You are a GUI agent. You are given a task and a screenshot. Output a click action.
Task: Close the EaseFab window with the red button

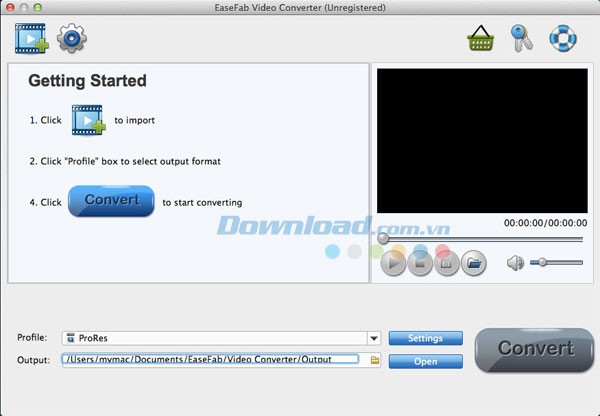(10, 7)
